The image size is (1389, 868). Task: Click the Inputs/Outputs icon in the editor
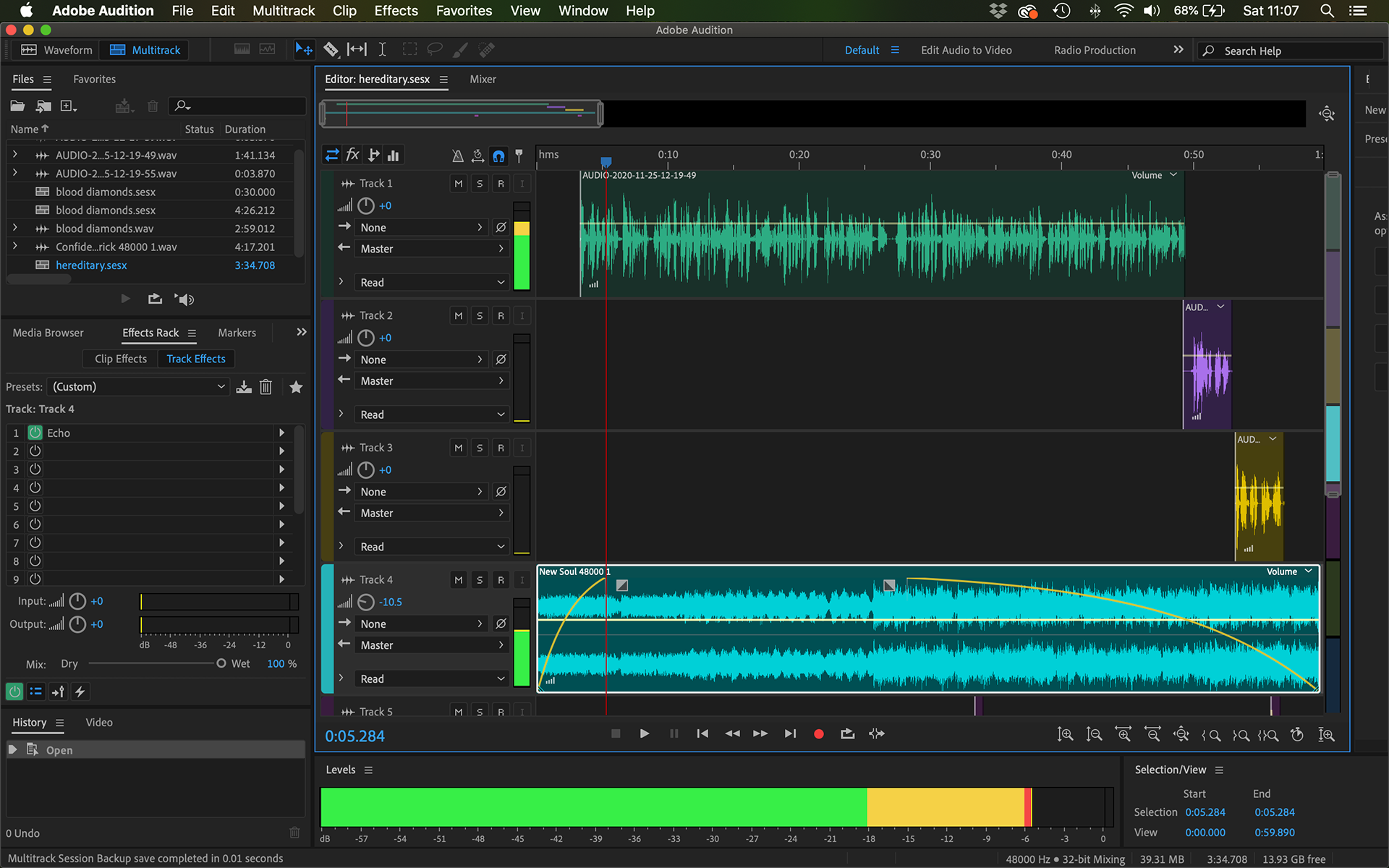331,155
